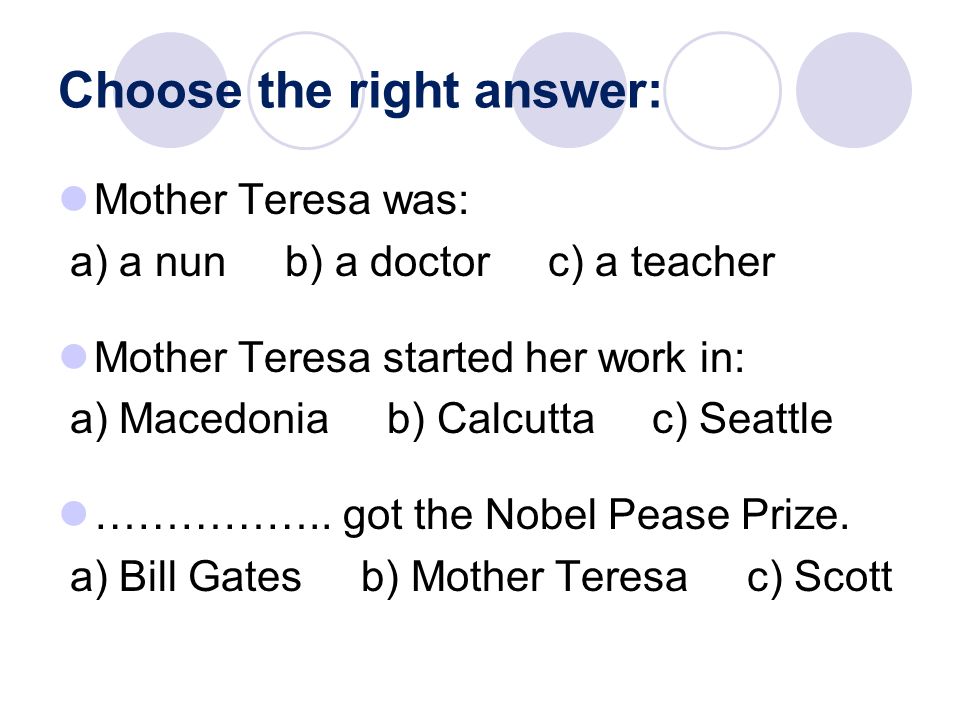Select answer c) a teacher
The width and height of the screenshot is (960, 720).
pos(661,263)
